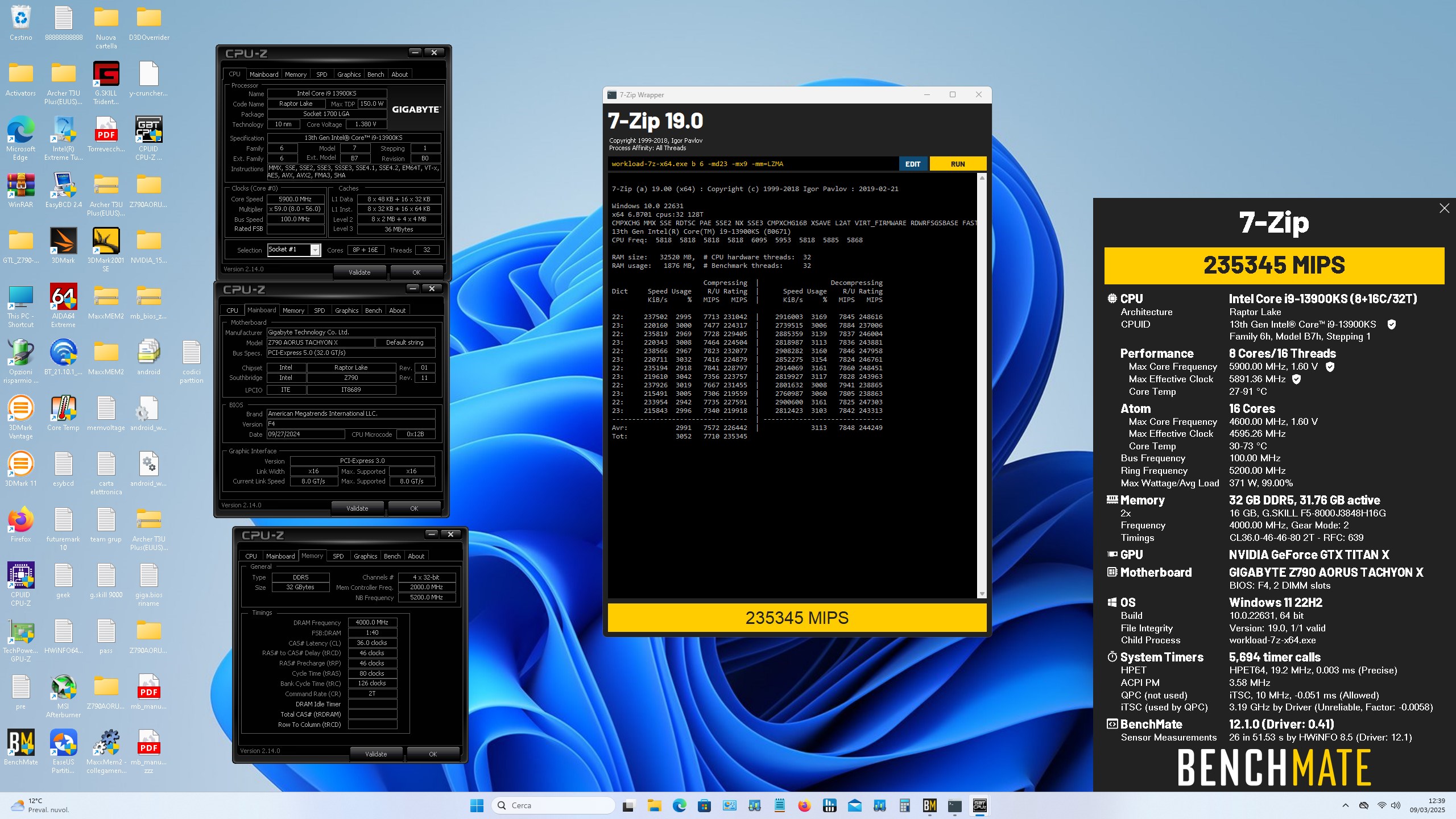The height and width of the screenshot is (819, 1456).
Task: Click the Task View taskbar icon
Action: pyautogui.click(x=629, y=805)
